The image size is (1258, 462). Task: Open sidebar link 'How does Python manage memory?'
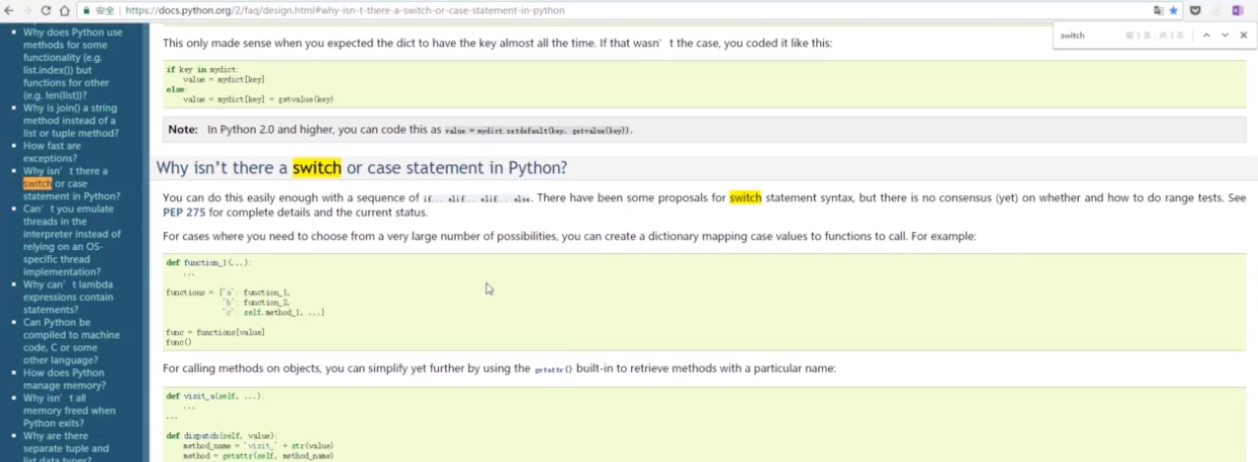pos(63,379)
